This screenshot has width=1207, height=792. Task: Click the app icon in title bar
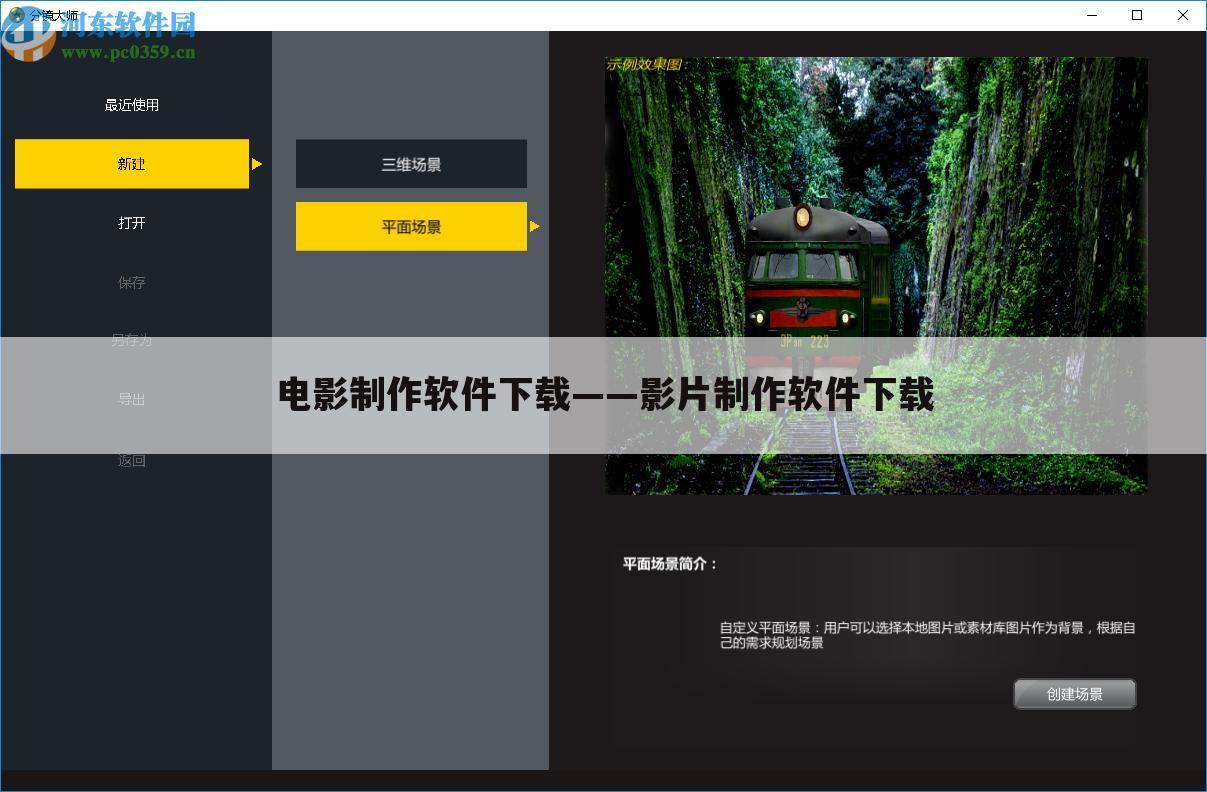click(16, 15)
